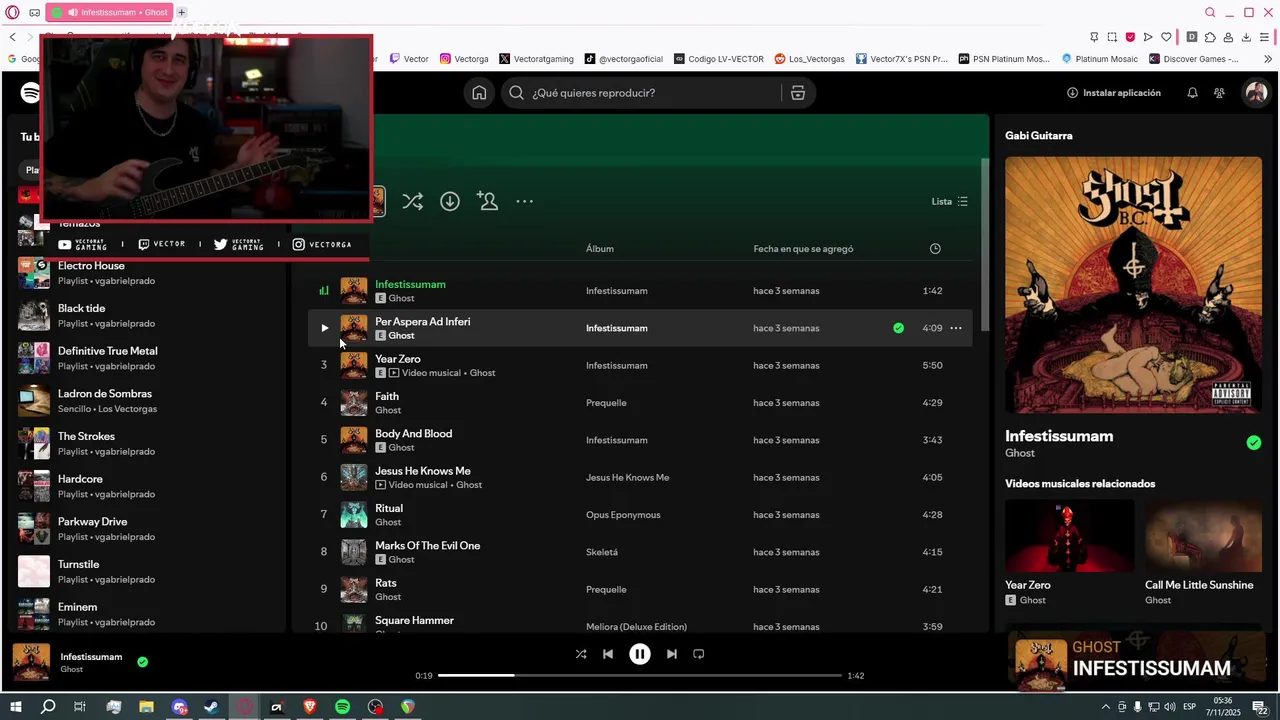The width and height of the screenshot is (1280, 720).
Task: Play Per Aspera Ad Inferi track
Action: click(324, 328)
